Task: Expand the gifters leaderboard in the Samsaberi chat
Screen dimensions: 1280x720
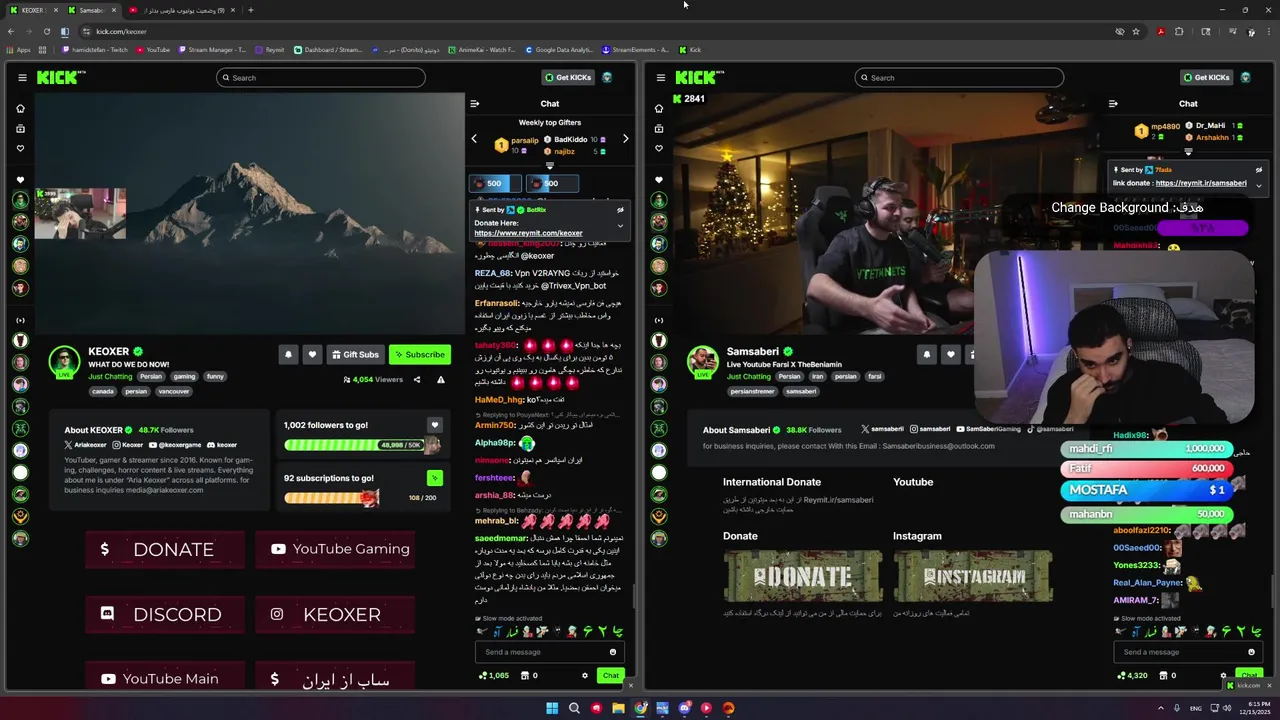Action: [x=1188, y=152]
